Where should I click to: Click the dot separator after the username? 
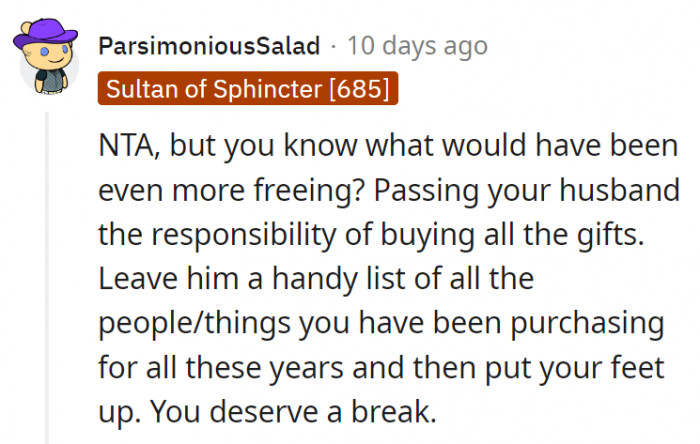335,46
